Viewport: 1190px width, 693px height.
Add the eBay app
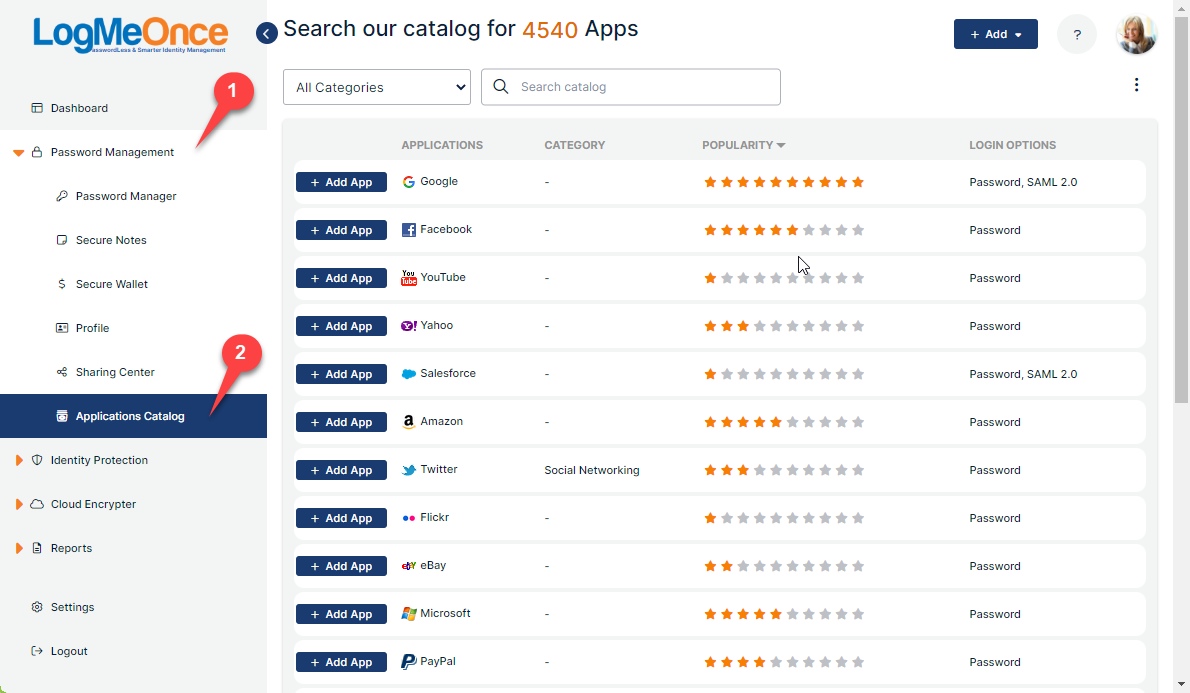click(x=342, y=566)
